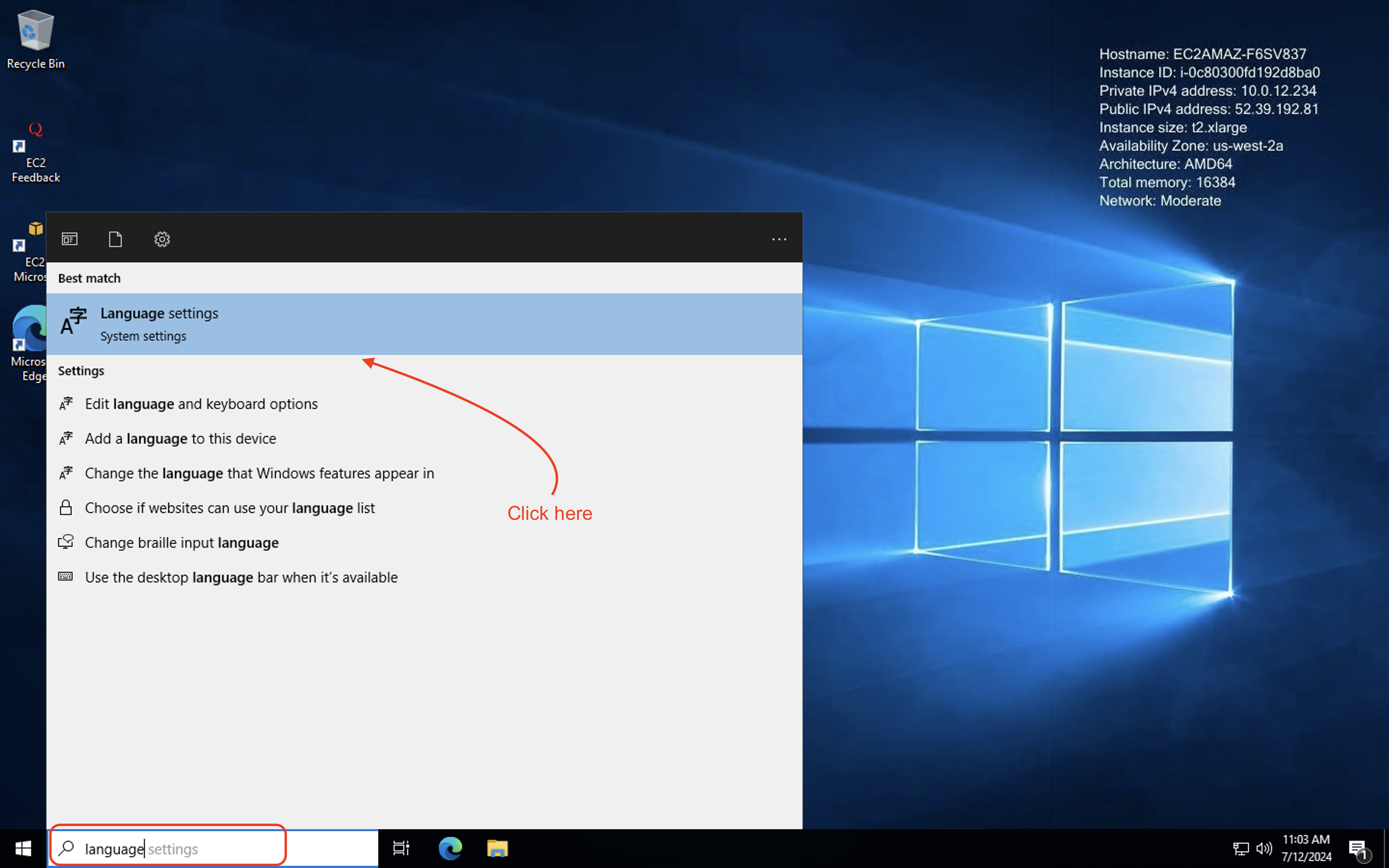The height and width of the screenshot is (868, 1389).
Task: Open Change the language Windows features appear in
Action: click(x=259, y=473)
